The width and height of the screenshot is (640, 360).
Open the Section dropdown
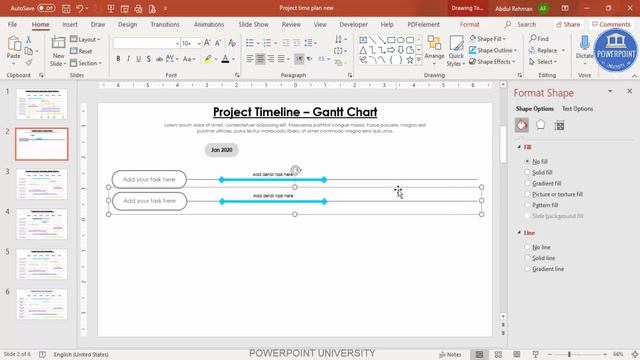[86, 63]
